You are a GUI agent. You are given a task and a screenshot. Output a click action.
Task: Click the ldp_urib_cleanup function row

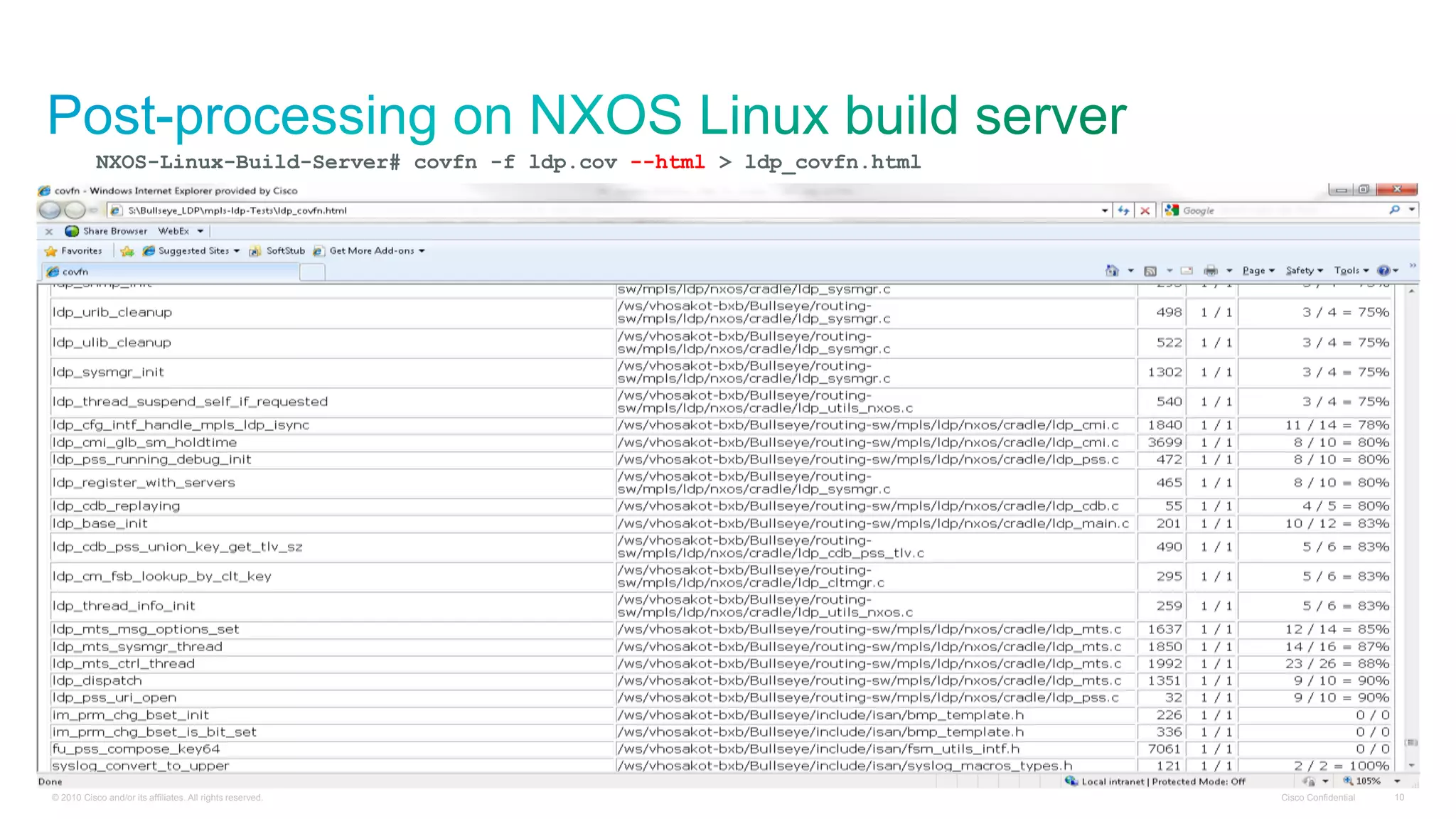722,313
